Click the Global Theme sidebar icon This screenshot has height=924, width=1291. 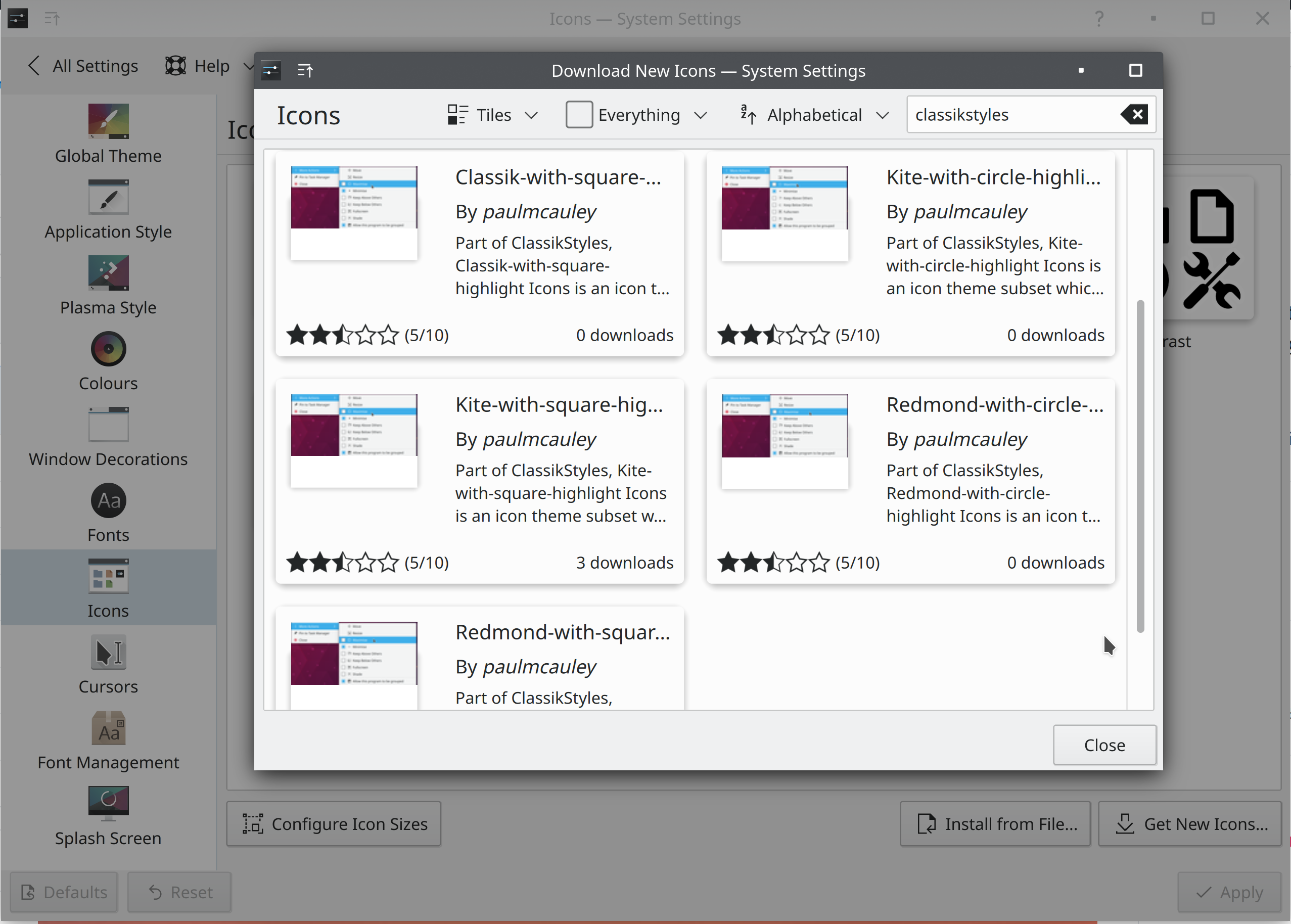[108, 122]
